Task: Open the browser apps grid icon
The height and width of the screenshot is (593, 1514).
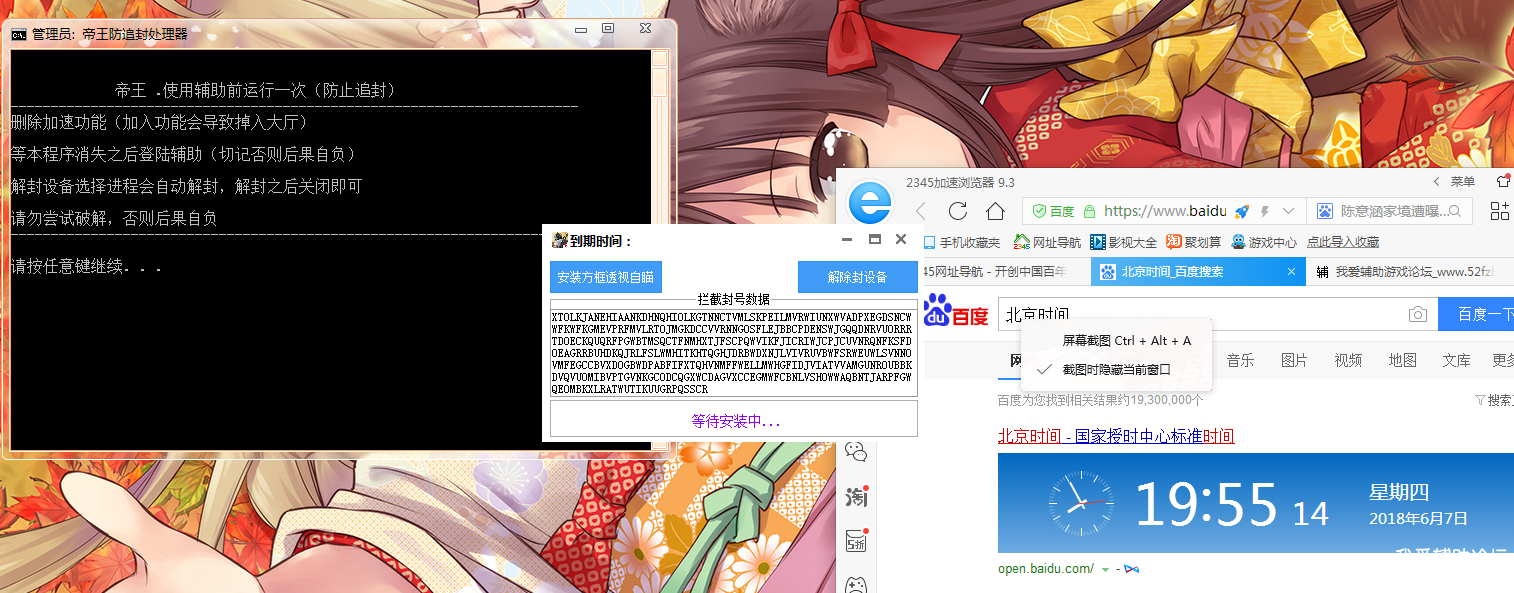Action: pyautogui.click(x=1499, y=211)
